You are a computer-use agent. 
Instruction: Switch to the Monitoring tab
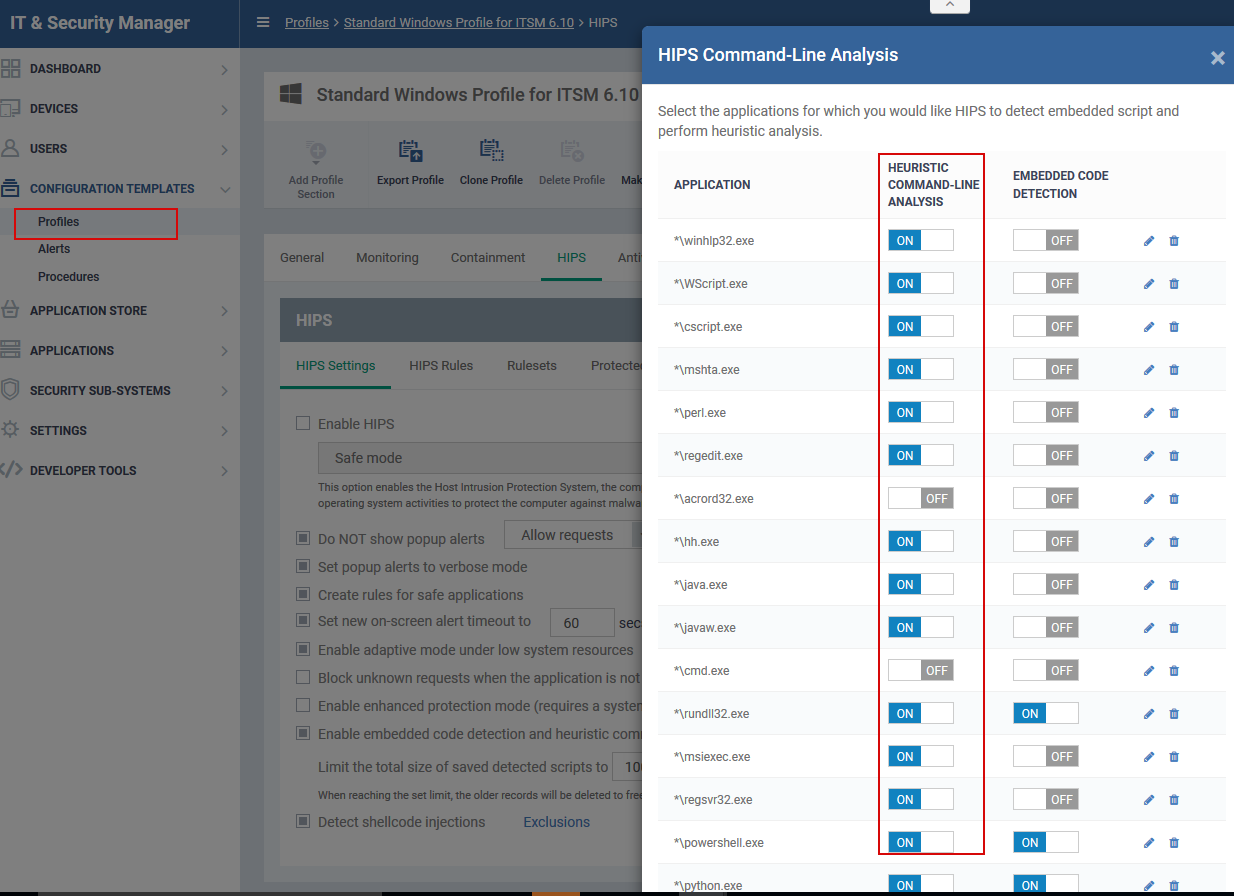tap(387, 258)
